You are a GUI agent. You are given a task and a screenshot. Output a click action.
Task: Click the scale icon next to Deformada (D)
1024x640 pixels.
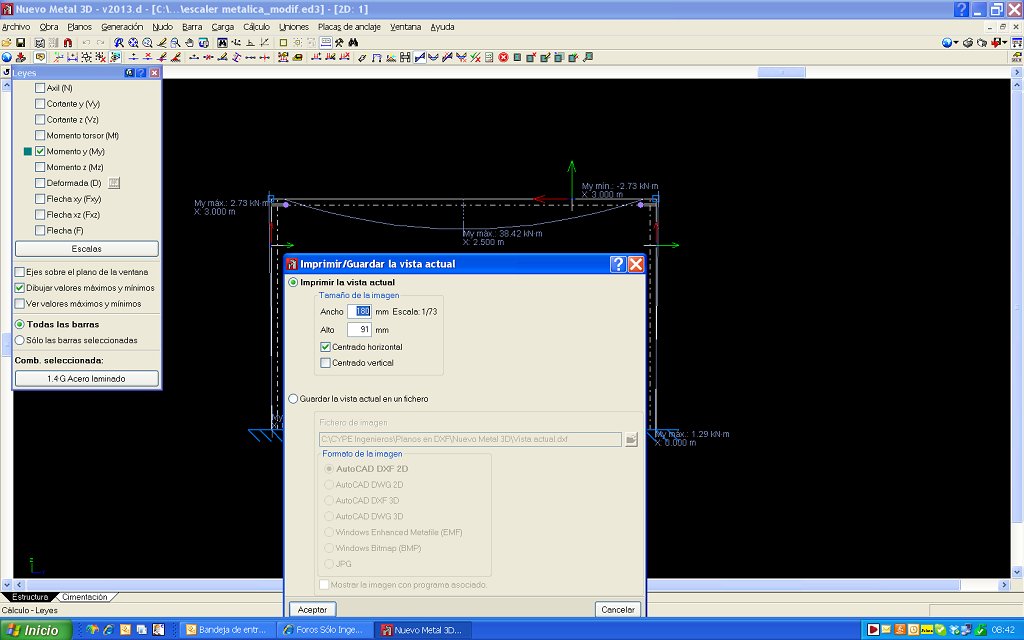pyautogui.click(x=114, y=183)
